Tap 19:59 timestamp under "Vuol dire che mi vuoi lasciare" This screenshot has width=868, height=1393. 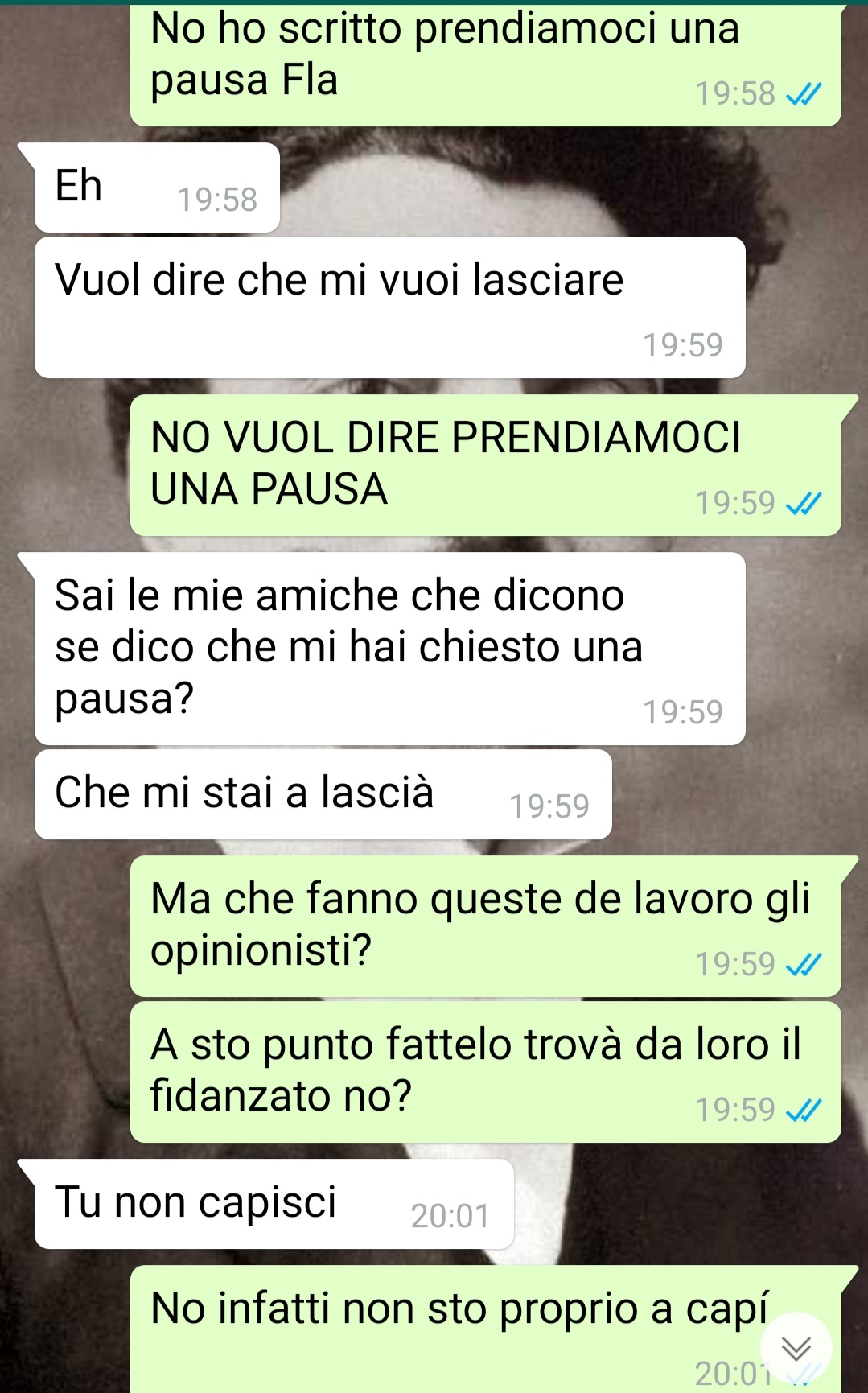683,345
